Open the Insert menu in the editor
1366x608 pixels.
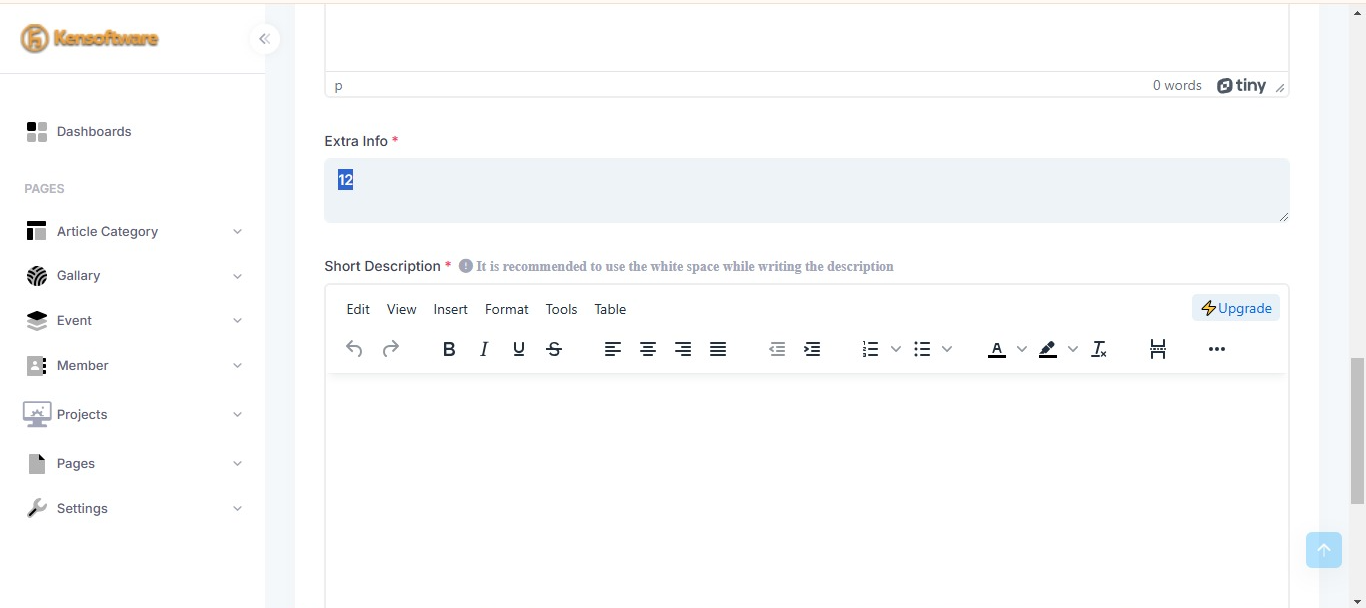[450, 309]
